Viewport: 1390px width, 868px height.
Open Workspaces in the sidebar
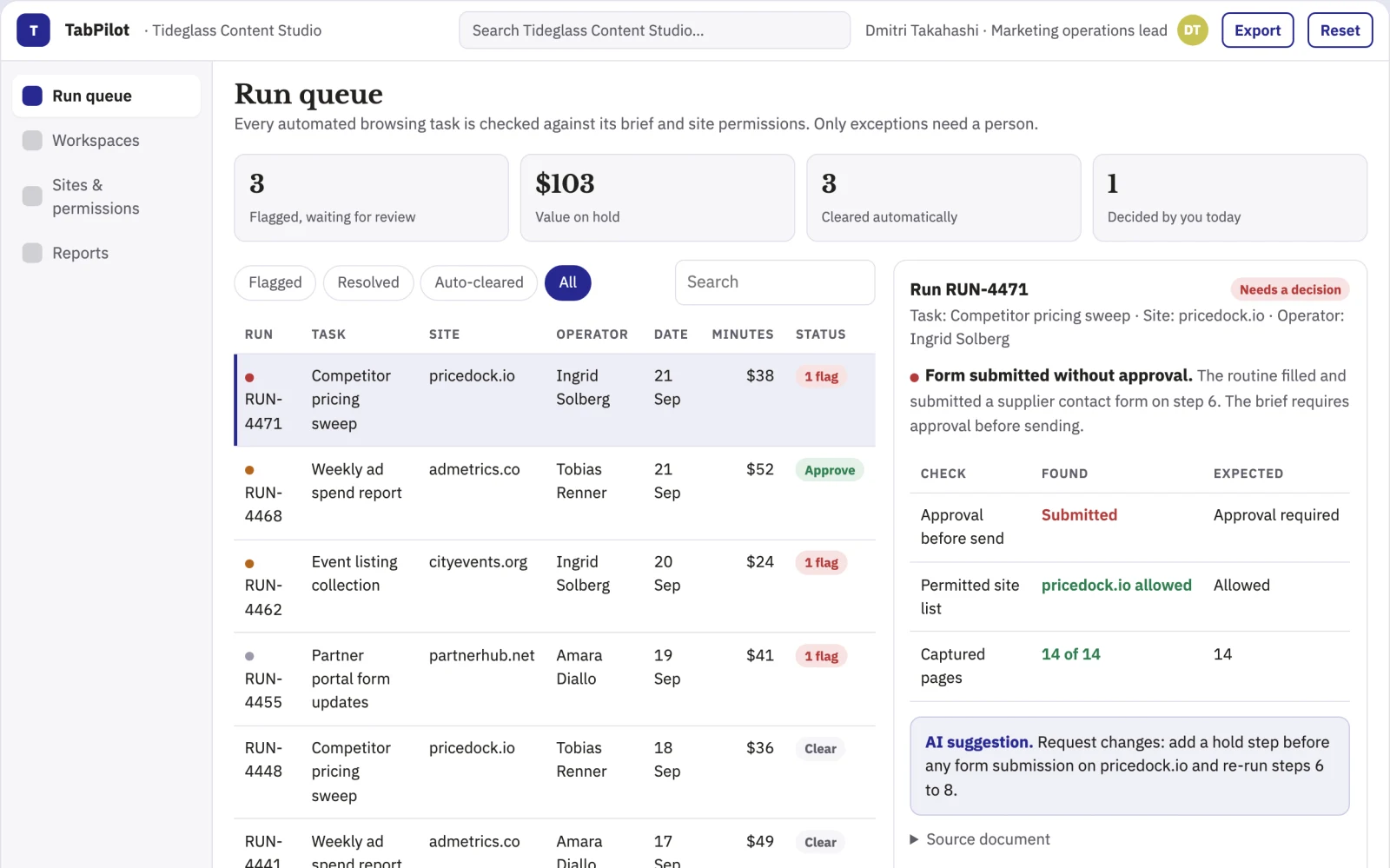(x=107, y=141)
